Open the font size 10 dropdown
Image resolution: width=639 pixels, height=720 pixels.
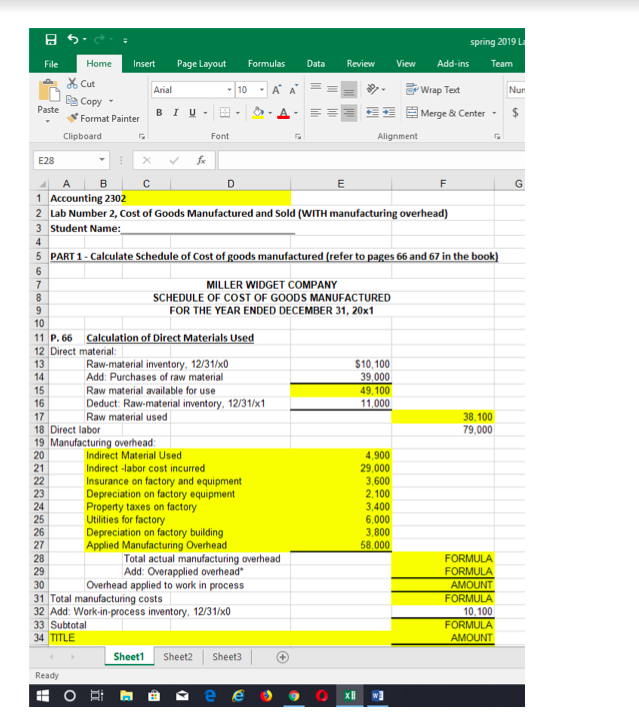pos(262,90)
